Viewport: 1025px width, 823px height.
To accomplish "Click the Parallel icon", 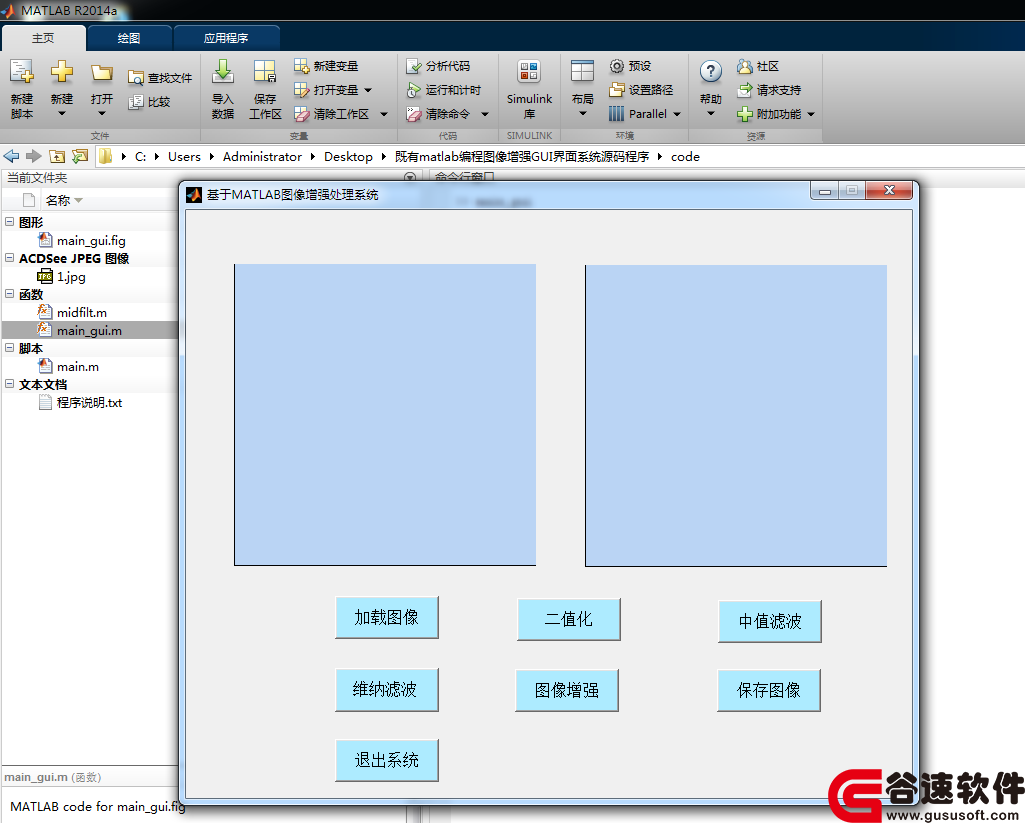I will pos(616,114).
